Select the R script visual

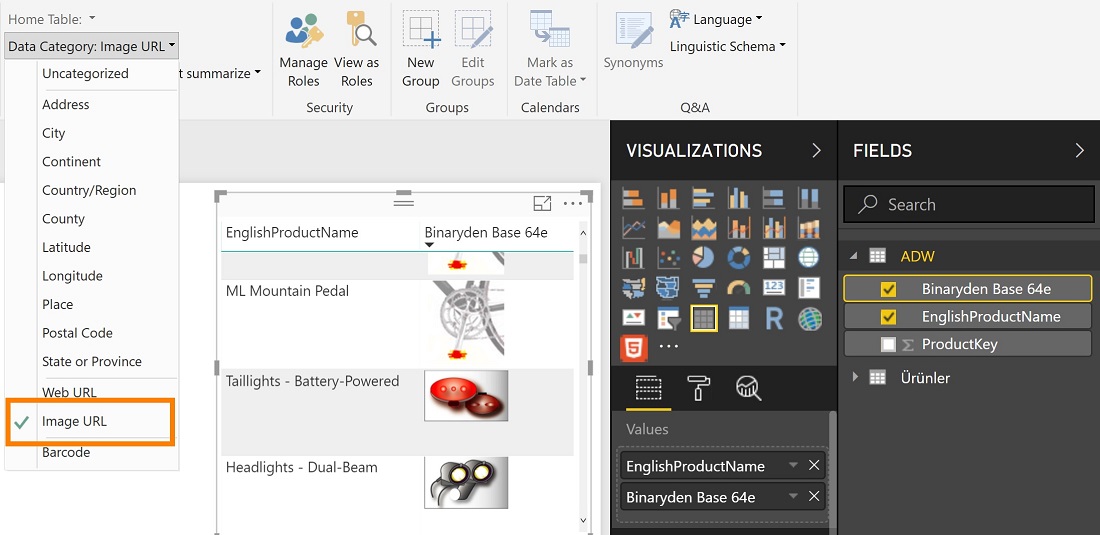[x=774, y=318]
